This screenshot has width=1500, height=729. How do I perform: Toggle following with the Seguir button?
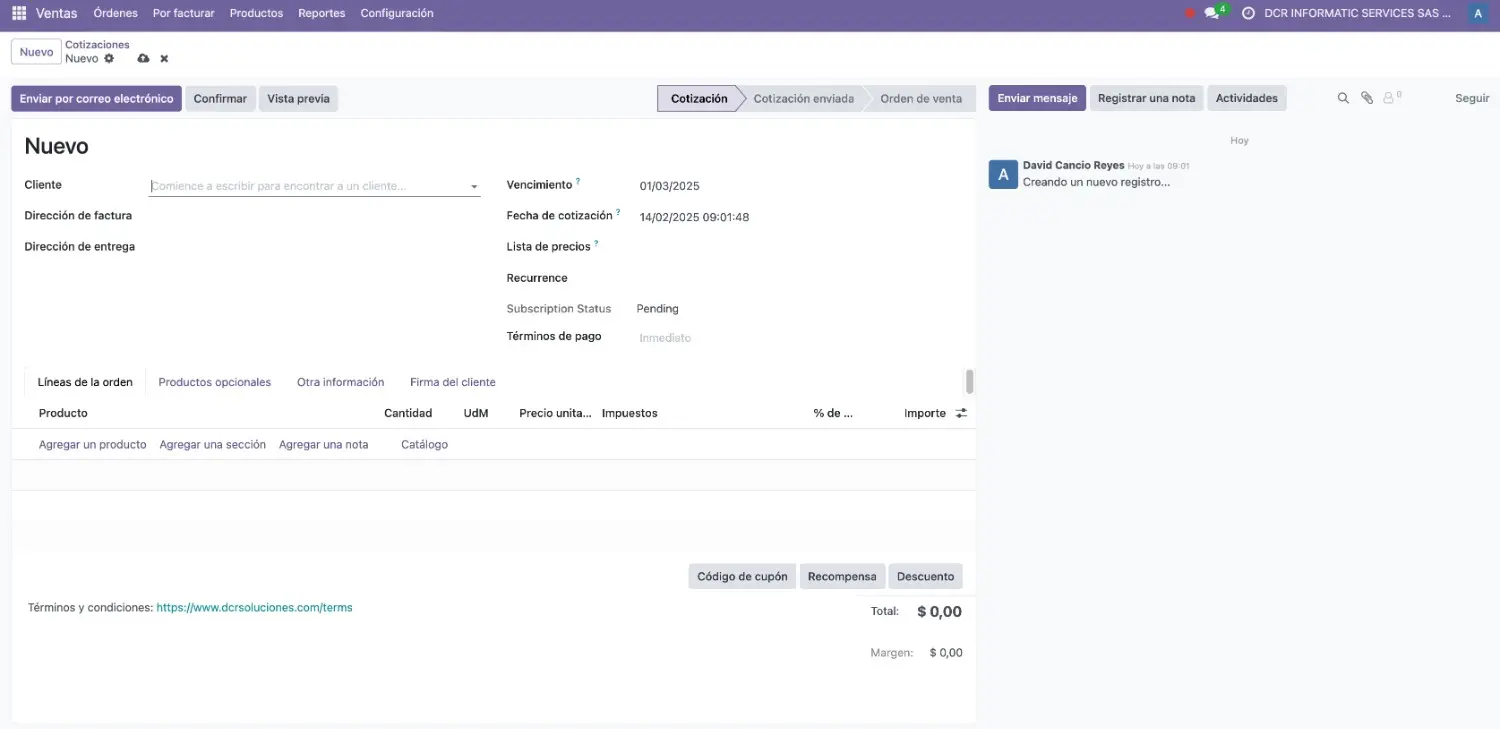point(1471,98)
